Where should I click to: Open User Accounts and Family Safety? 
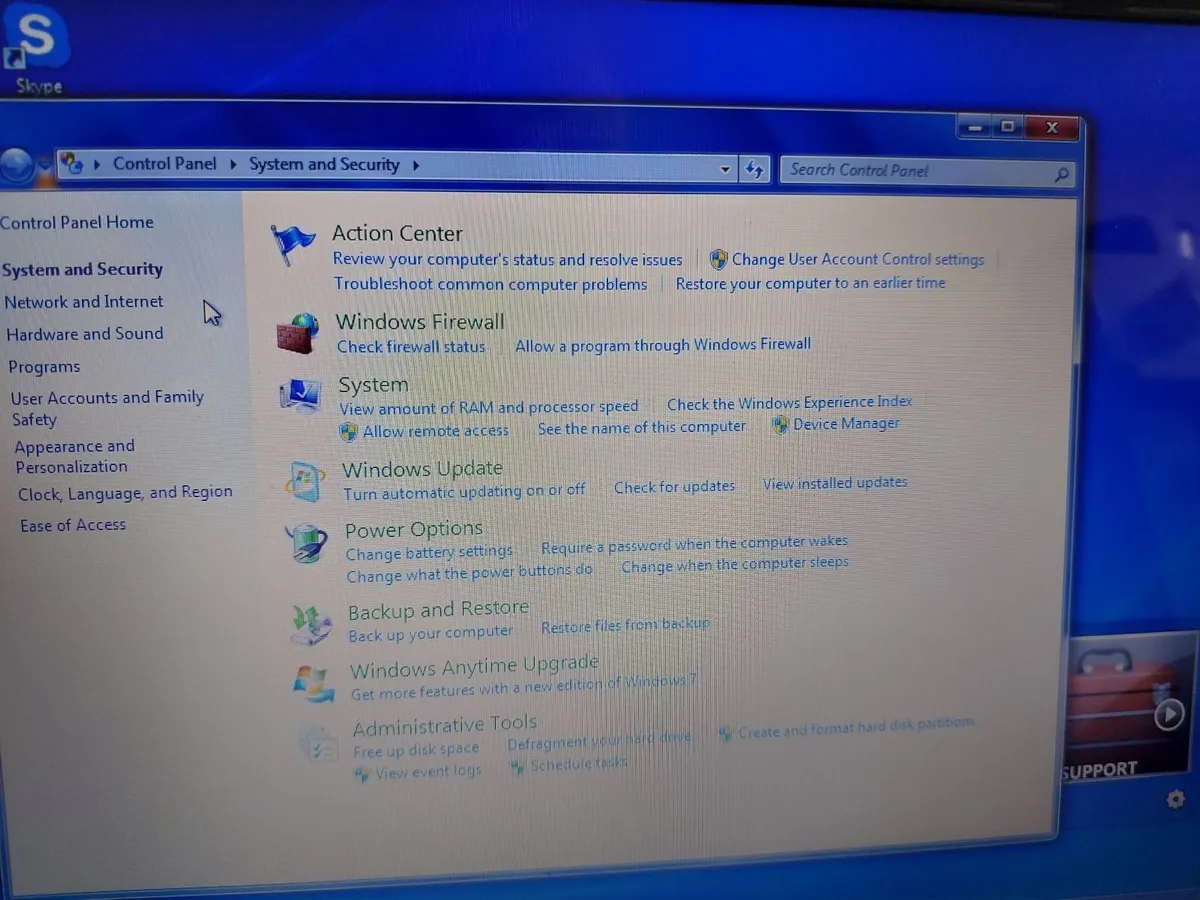(107, 408)
